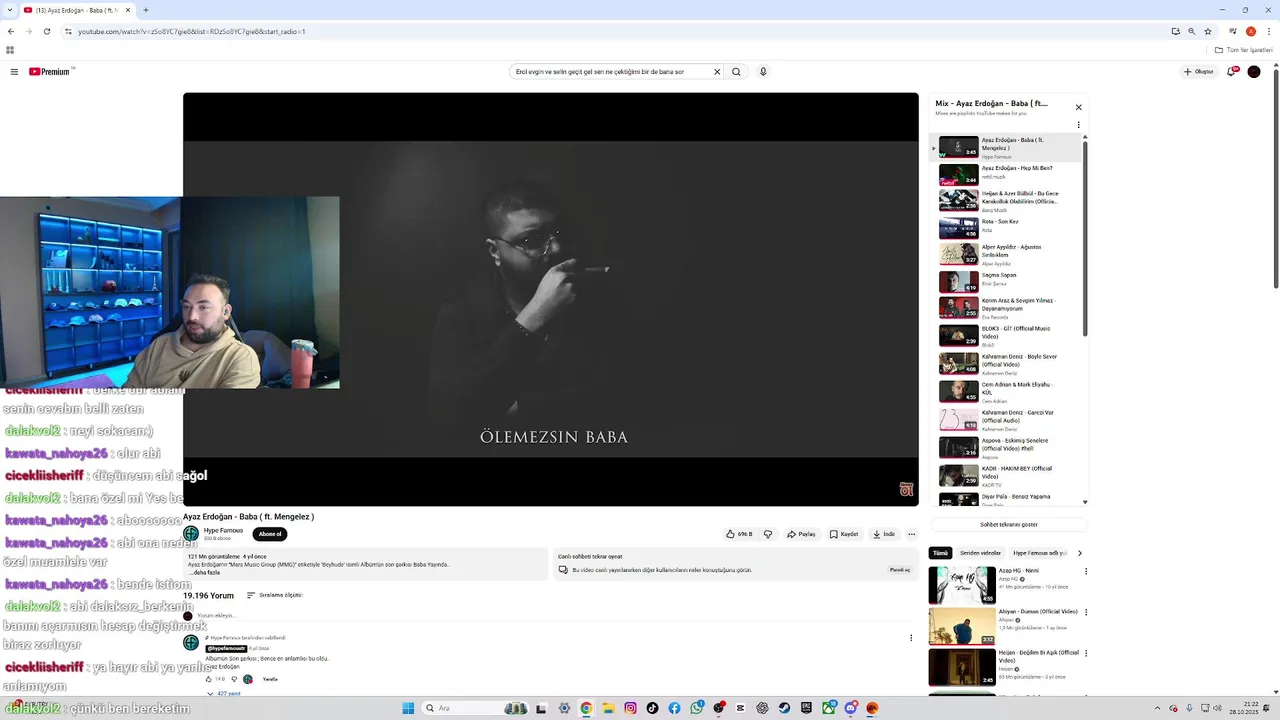Like the video showing 696 B
The width and height of the screenshot is (1280, 720).
[739, 534]
